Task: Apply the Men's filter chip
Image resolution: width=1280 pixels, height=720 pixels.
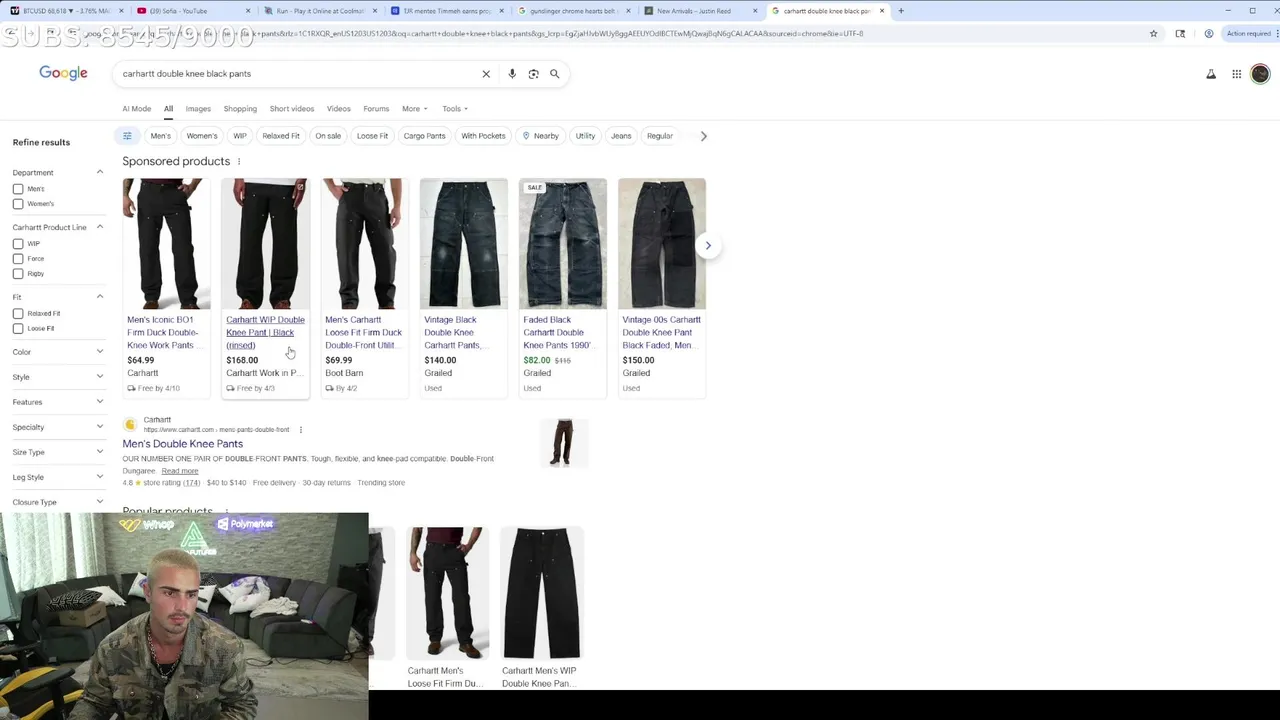Action: (x=161, y=136)
